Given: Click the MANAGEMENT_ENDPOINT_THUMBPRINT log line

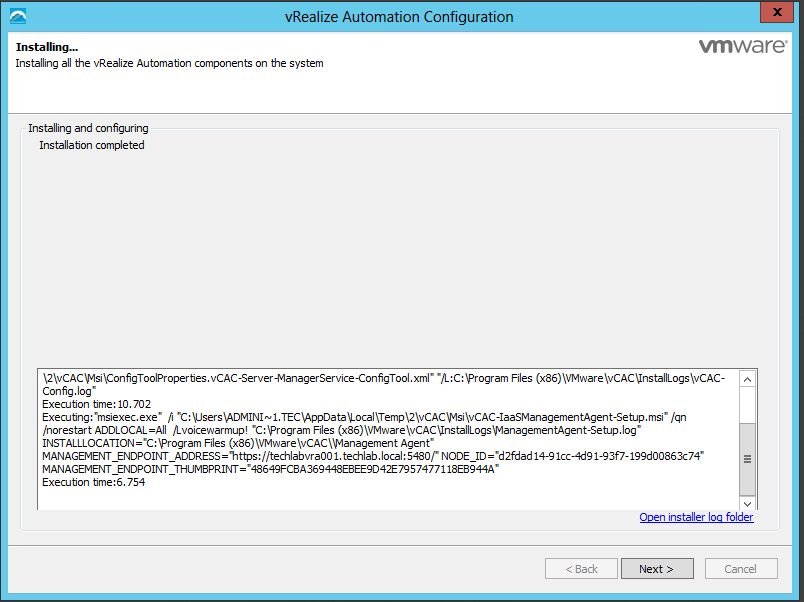Looking at the screenshot, I should [x=270, y=469].
